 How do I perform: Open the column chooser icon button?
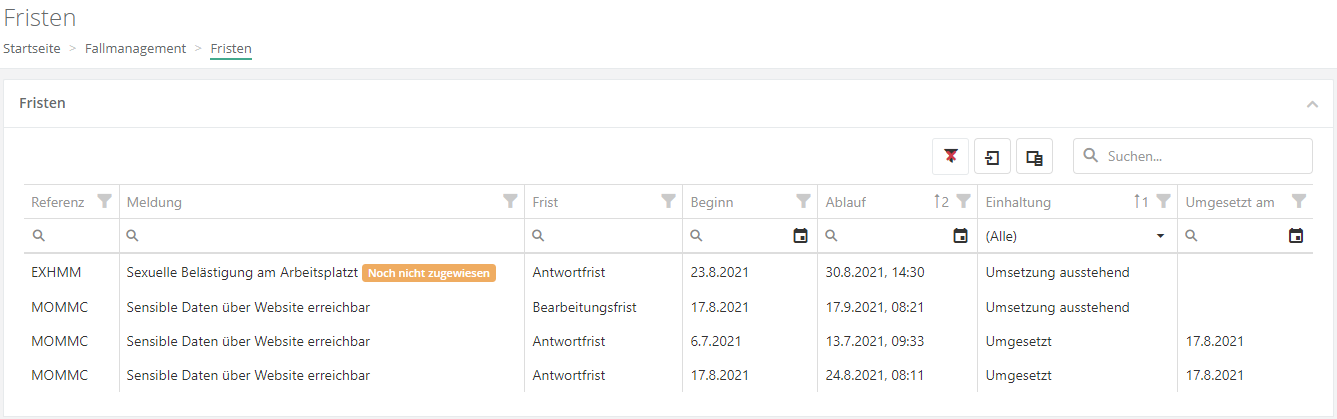coord(1034,157)
